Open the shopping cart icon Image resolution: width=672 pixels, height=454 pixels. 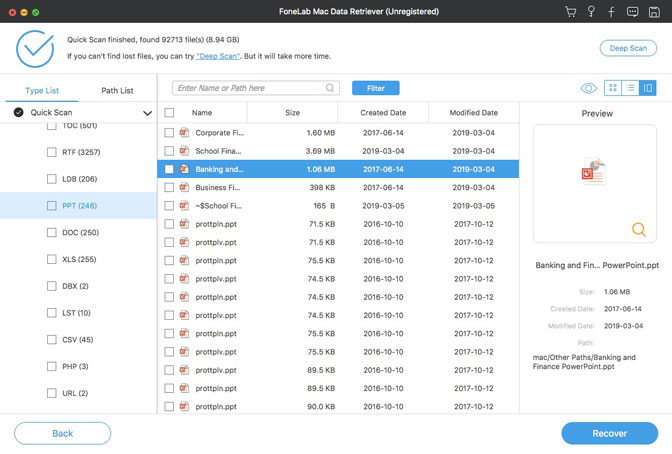click(x=570, y=12)
